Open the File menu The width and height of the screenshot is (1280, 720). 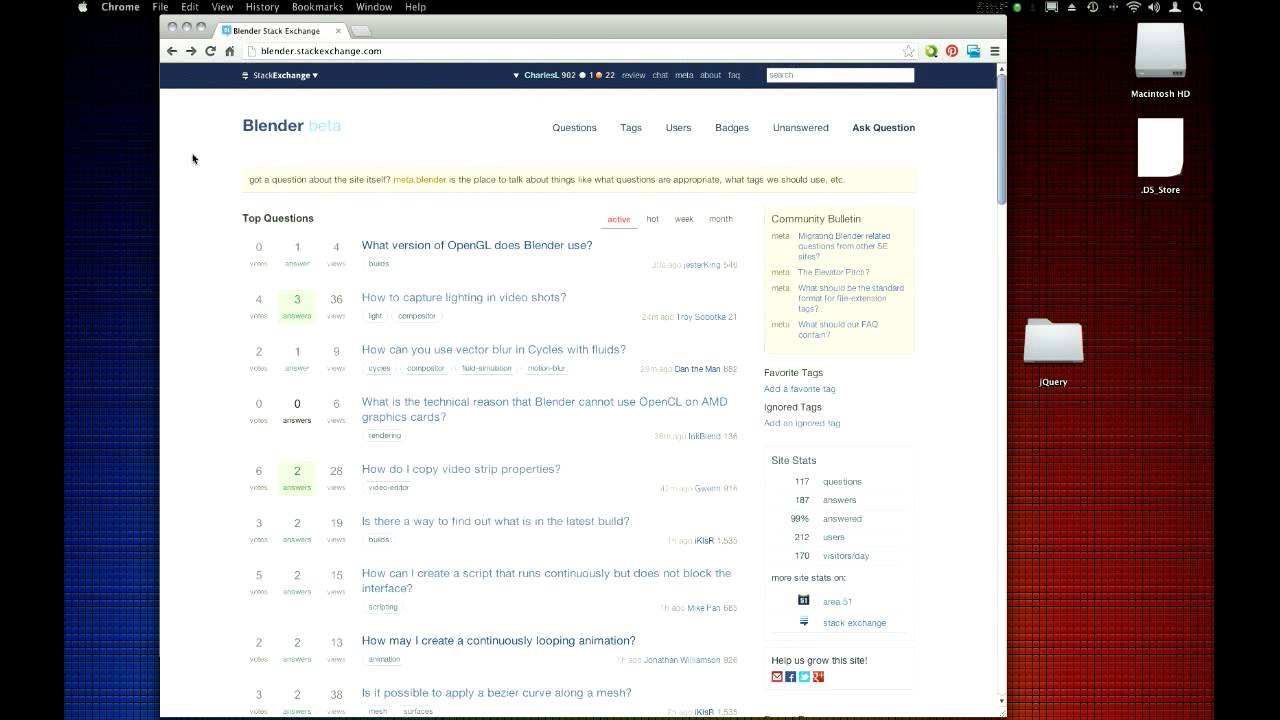click(x=160, y=7)
